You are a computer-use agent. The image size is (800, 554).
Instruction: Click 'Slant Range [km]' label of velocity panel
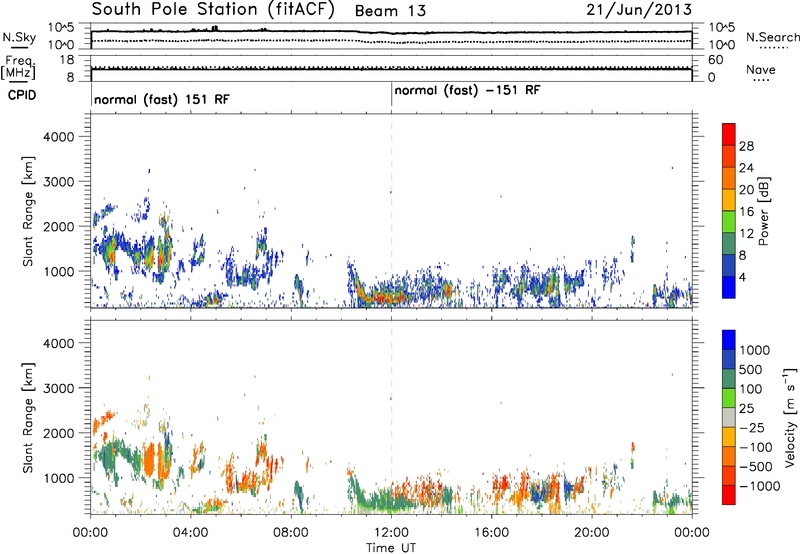(28, 418)
